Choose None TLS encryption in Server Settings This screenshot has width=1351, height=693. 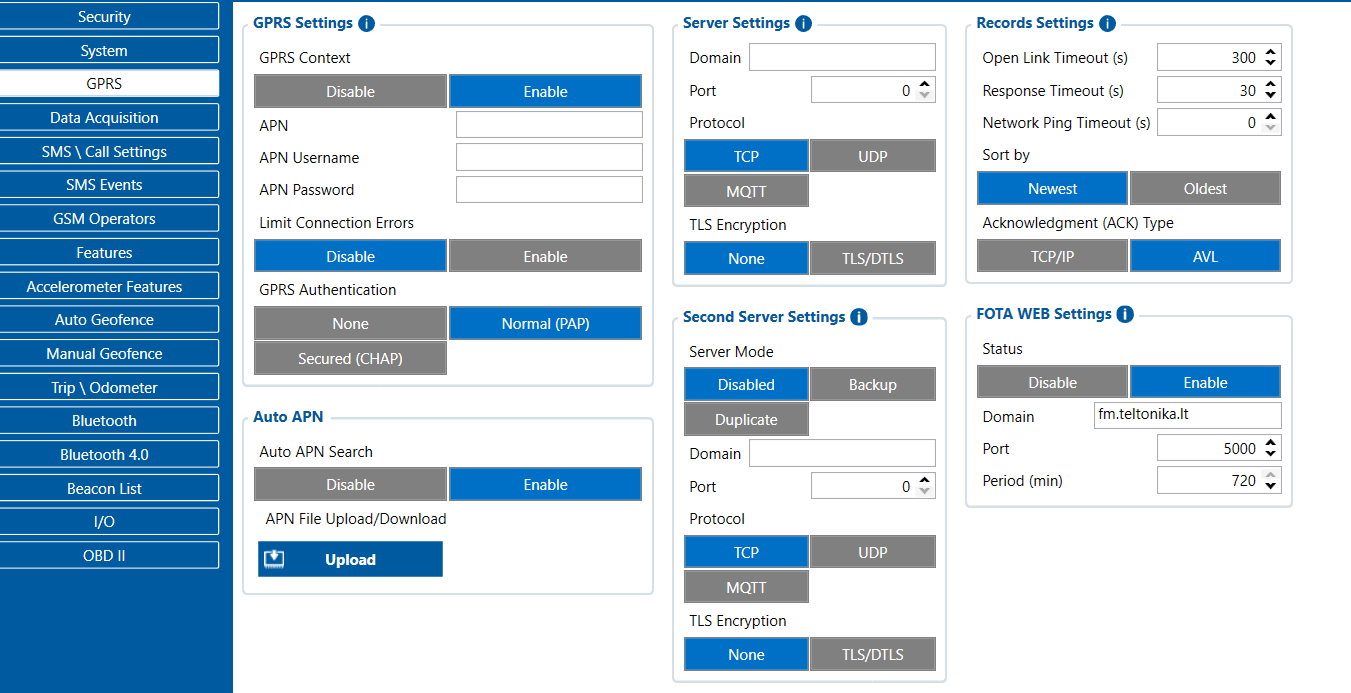[x=746, y=258]
